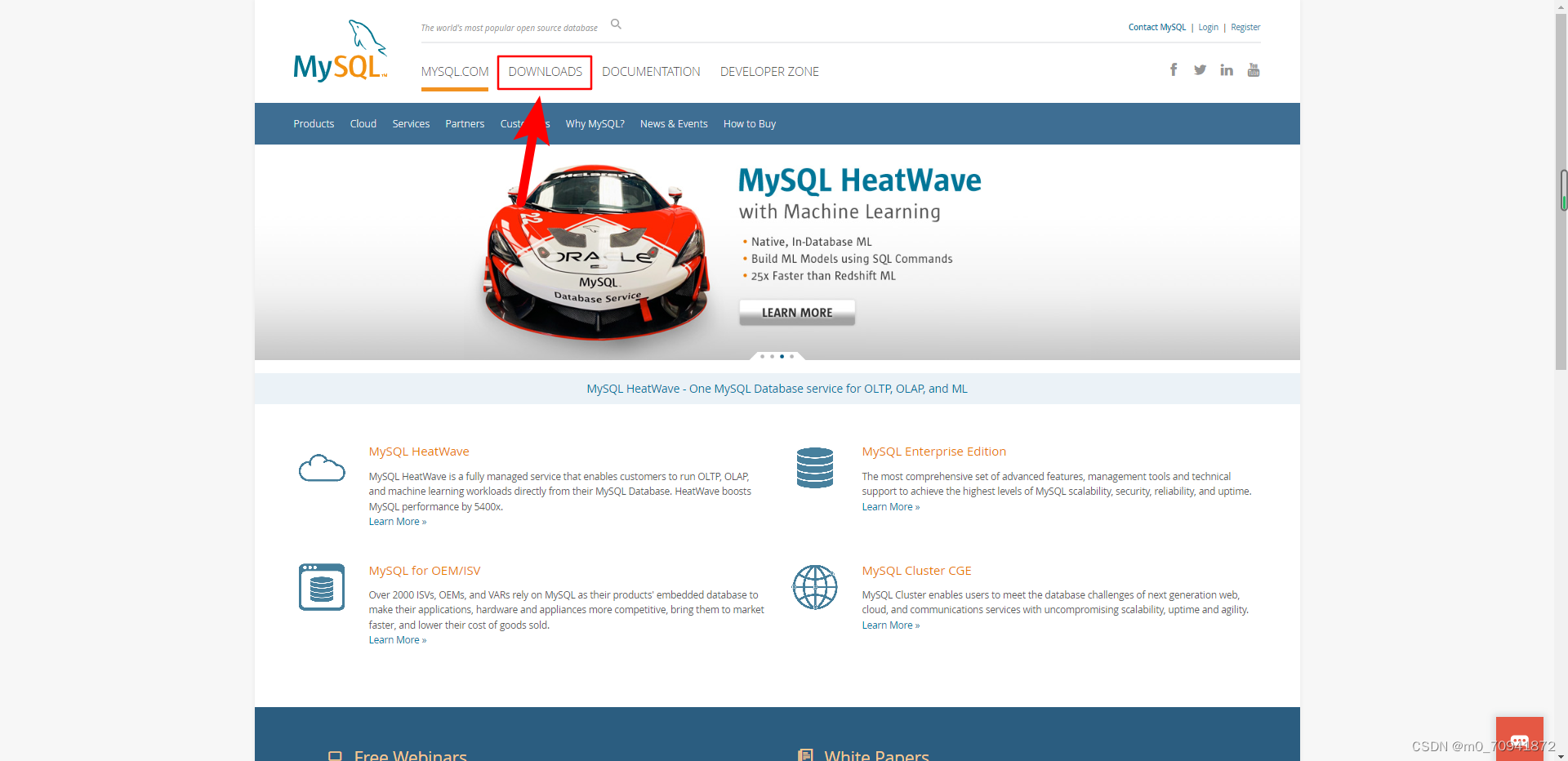The height and width of the screenshot is (761, 1568).
Task: Open the Why MySQL? menu
Action: [x=595, y=124]
